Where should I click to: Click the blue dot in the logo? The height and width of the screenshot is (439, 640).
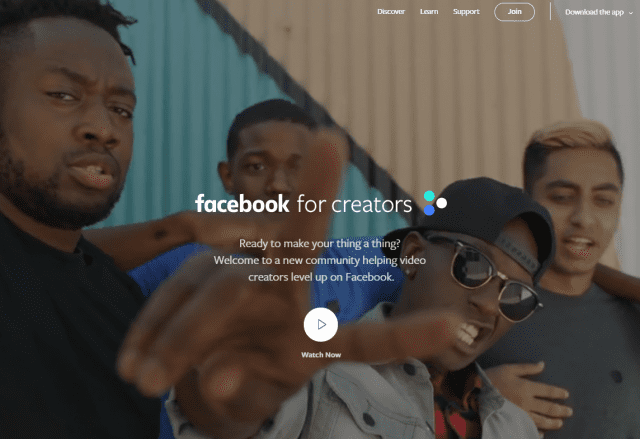(429, 210)
